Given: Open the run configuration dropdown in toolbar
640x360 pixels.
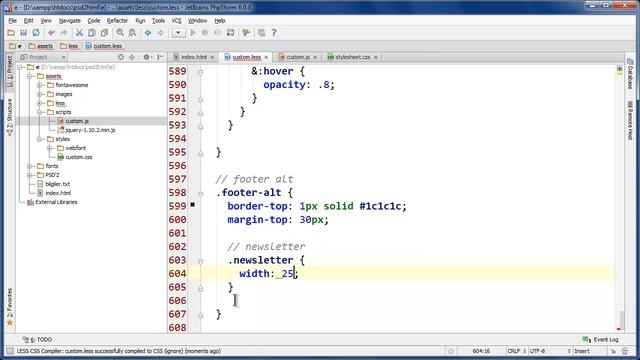Looking at the screenshot, I should pyautogui.click(x=178, y=33).
